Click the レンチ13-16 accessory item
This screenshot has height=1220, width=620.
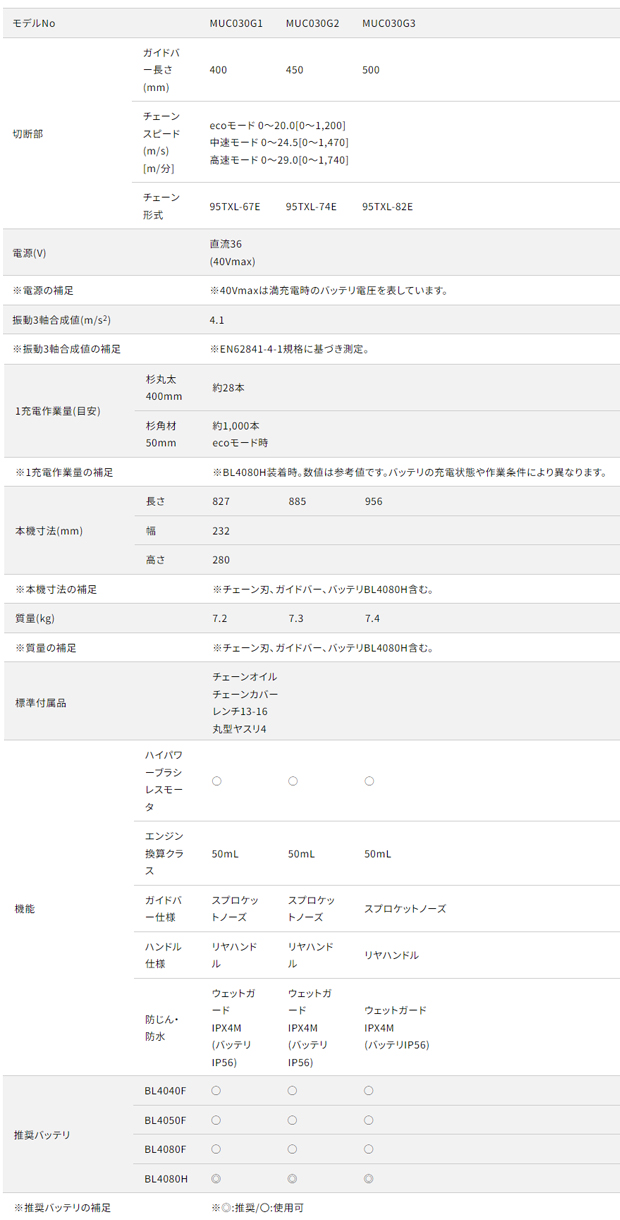pos(239,711)
